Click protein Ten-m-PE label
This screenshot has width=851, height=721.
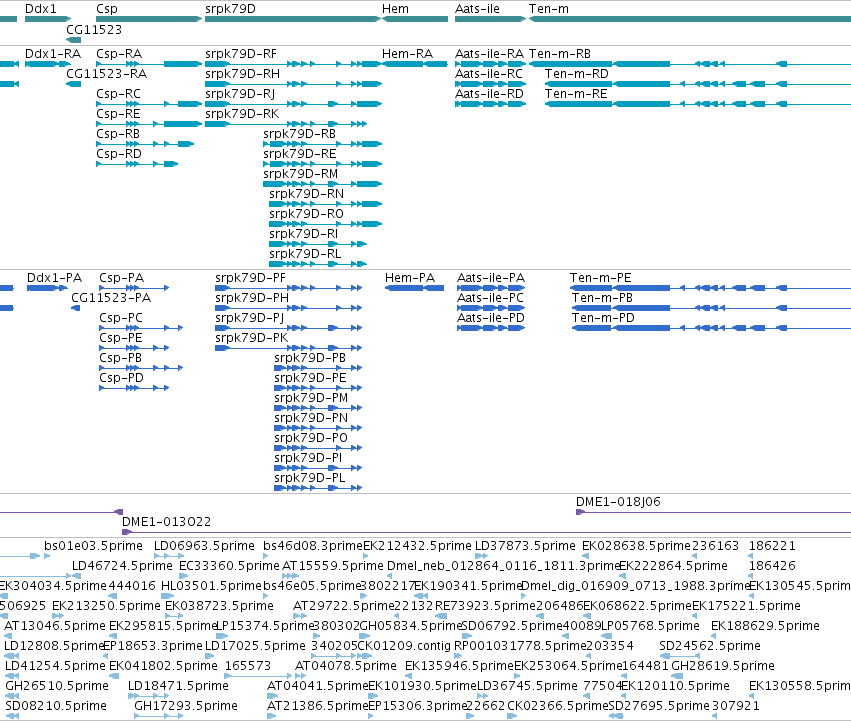601,278
